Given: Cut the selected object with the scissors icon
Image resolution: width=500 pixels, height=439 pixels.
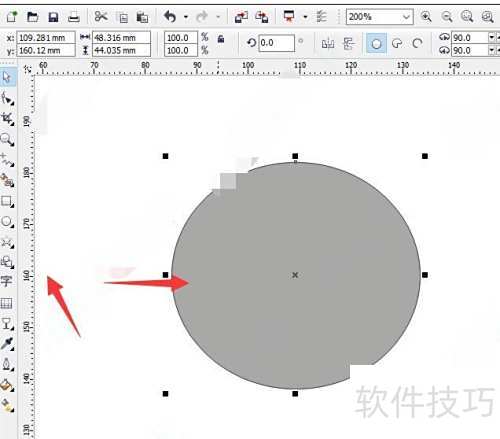Looking at the screenshot, I should [x=101, y=16].
